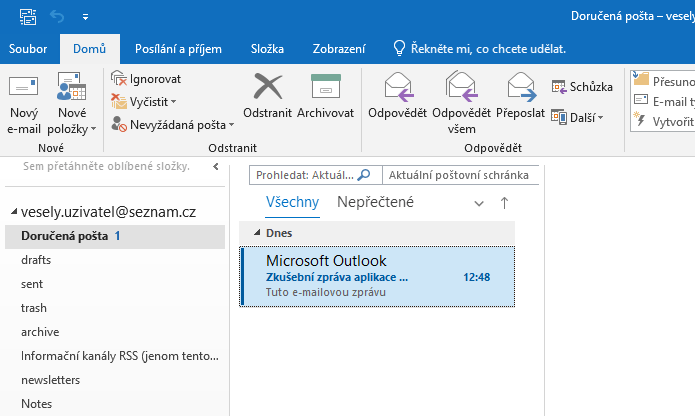Open the Customize Quick Access Toolbar dropdown
This screenshot has height=416, width=695.
click(x=85, y=17)
